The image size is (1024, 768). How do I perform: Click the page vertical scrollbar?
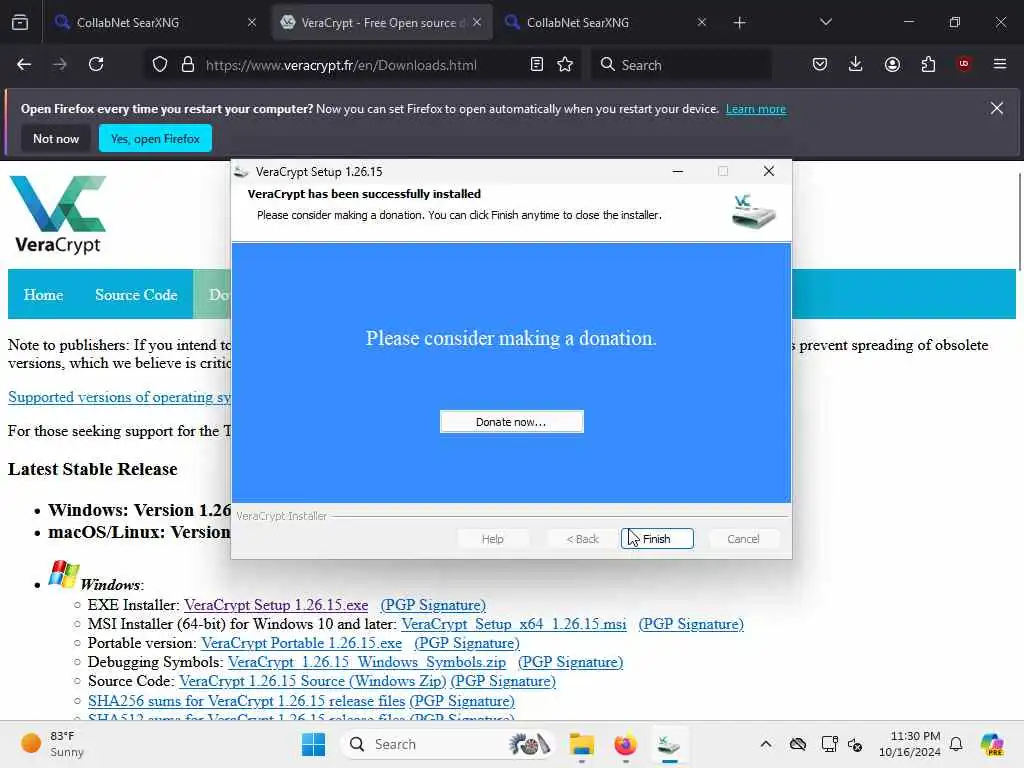[1019, 221]
